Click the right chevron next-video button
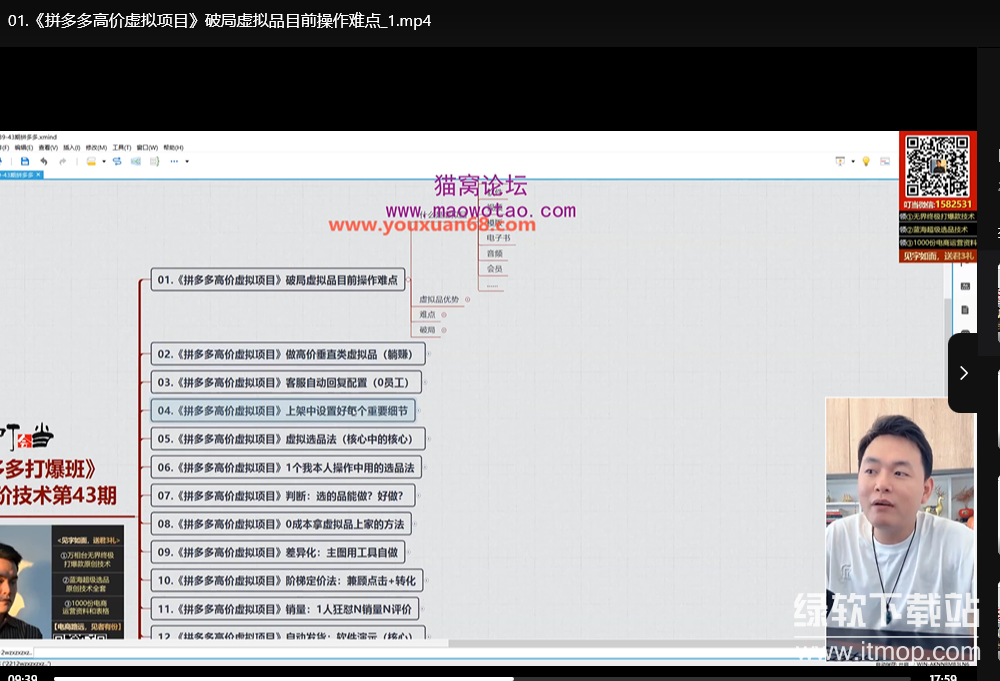 (x=963, y=373)
